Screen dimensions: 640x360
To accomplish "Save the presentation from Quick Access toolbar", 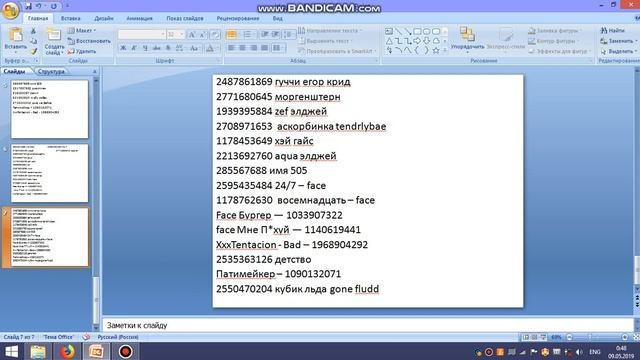I will point(28,6).
